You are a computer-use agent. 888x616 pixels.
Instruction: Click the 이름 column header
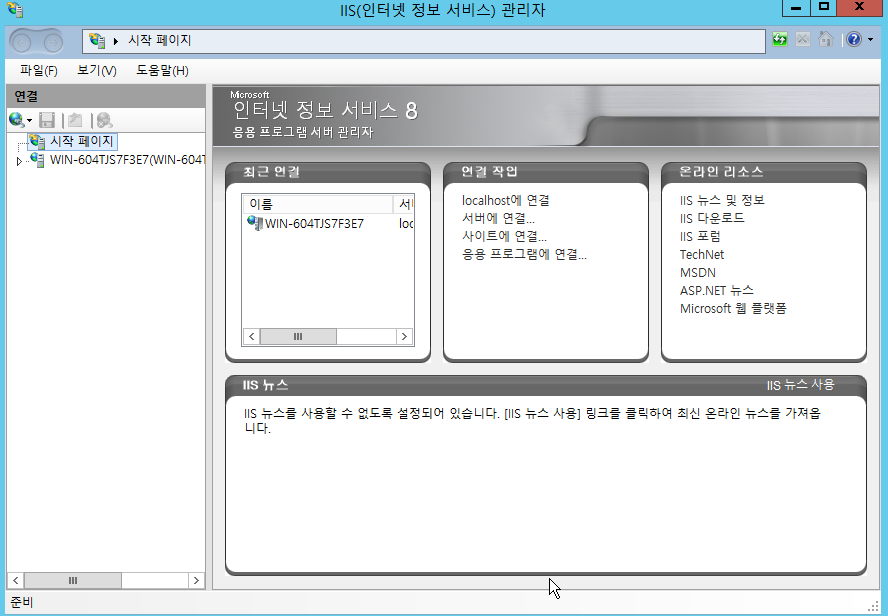(317, 204)
